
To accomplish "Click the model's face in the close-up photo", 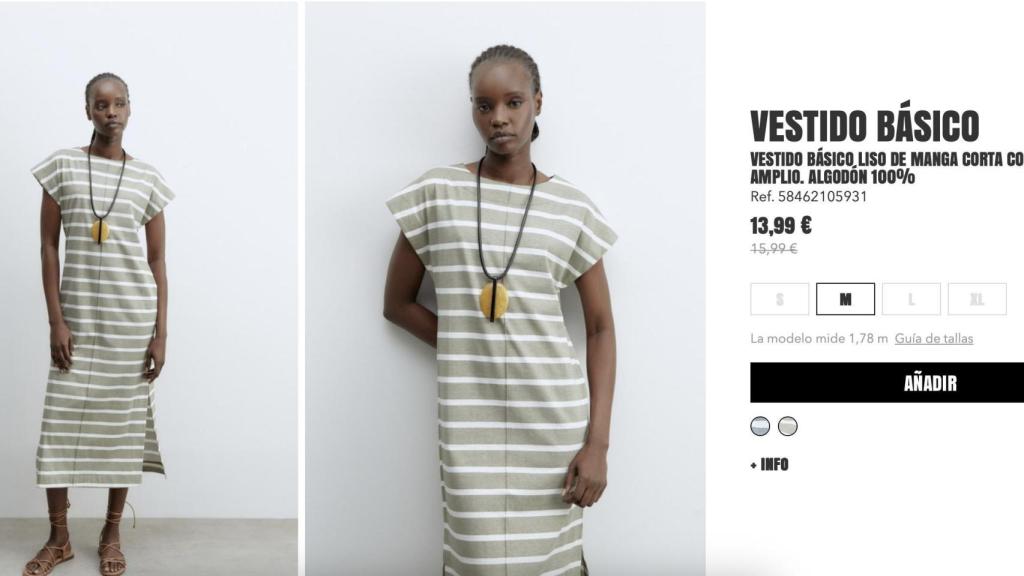I will click(503, 111).
